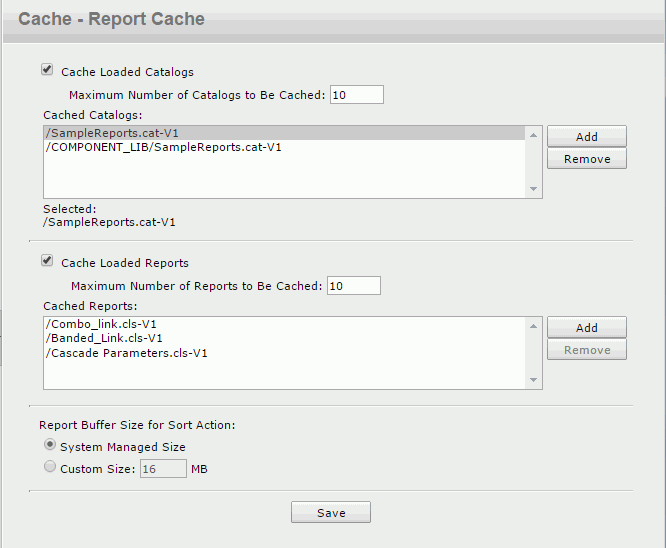The height and width of the screenshot is (548, 666).
Task: Remove the selected cached catalog
Action: pos(586,159)
